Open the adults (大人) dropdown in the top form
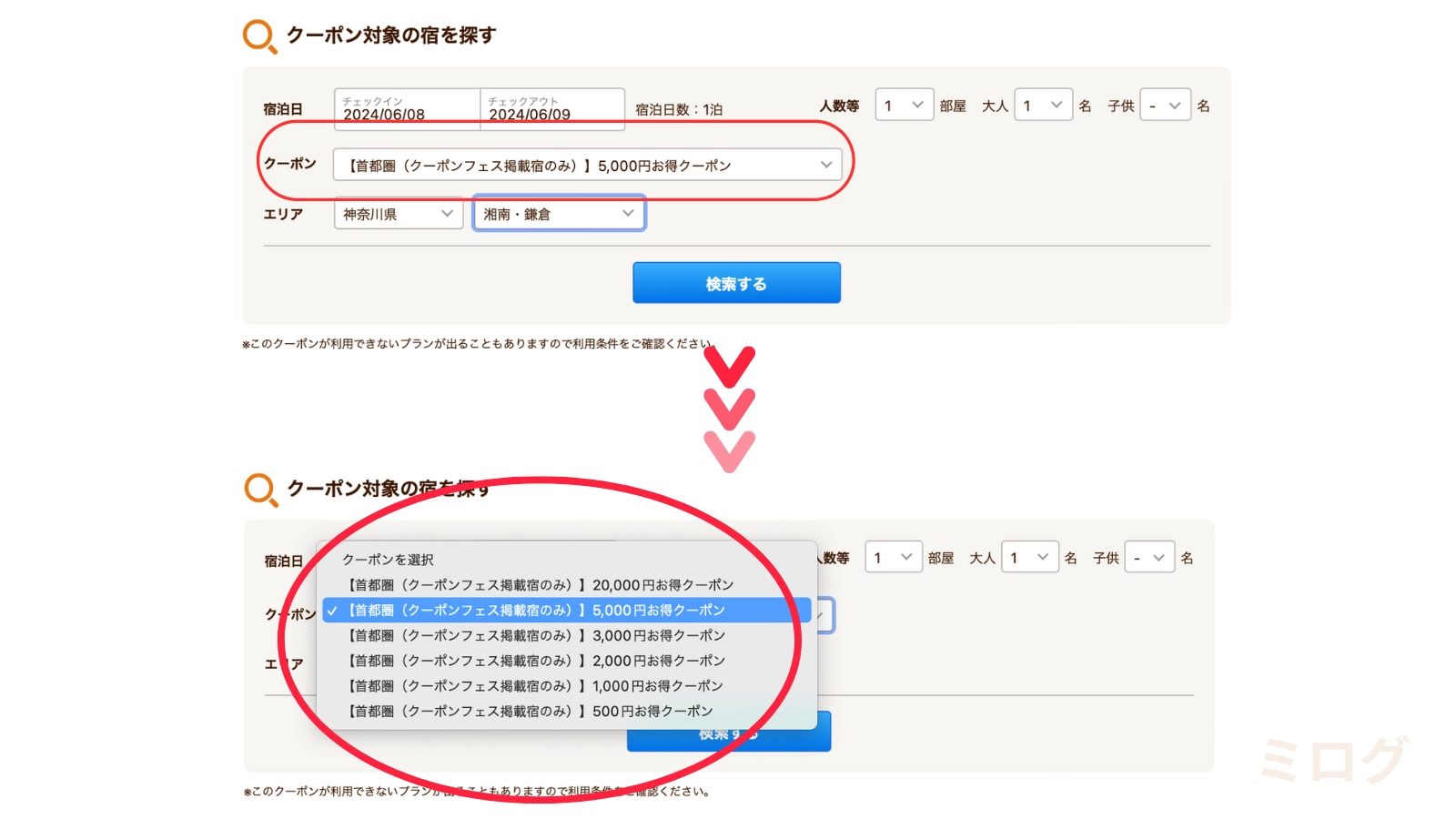Viewport: 1456px width, 819px height. click(x=1043, y=106)
